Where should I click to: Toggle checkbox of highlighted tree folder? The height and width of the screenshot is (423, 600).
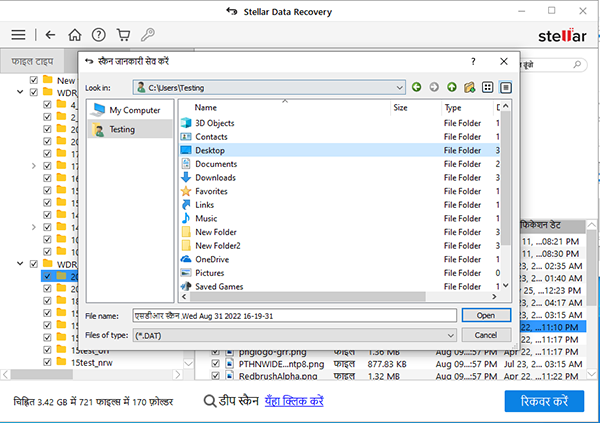click(47, 276)
